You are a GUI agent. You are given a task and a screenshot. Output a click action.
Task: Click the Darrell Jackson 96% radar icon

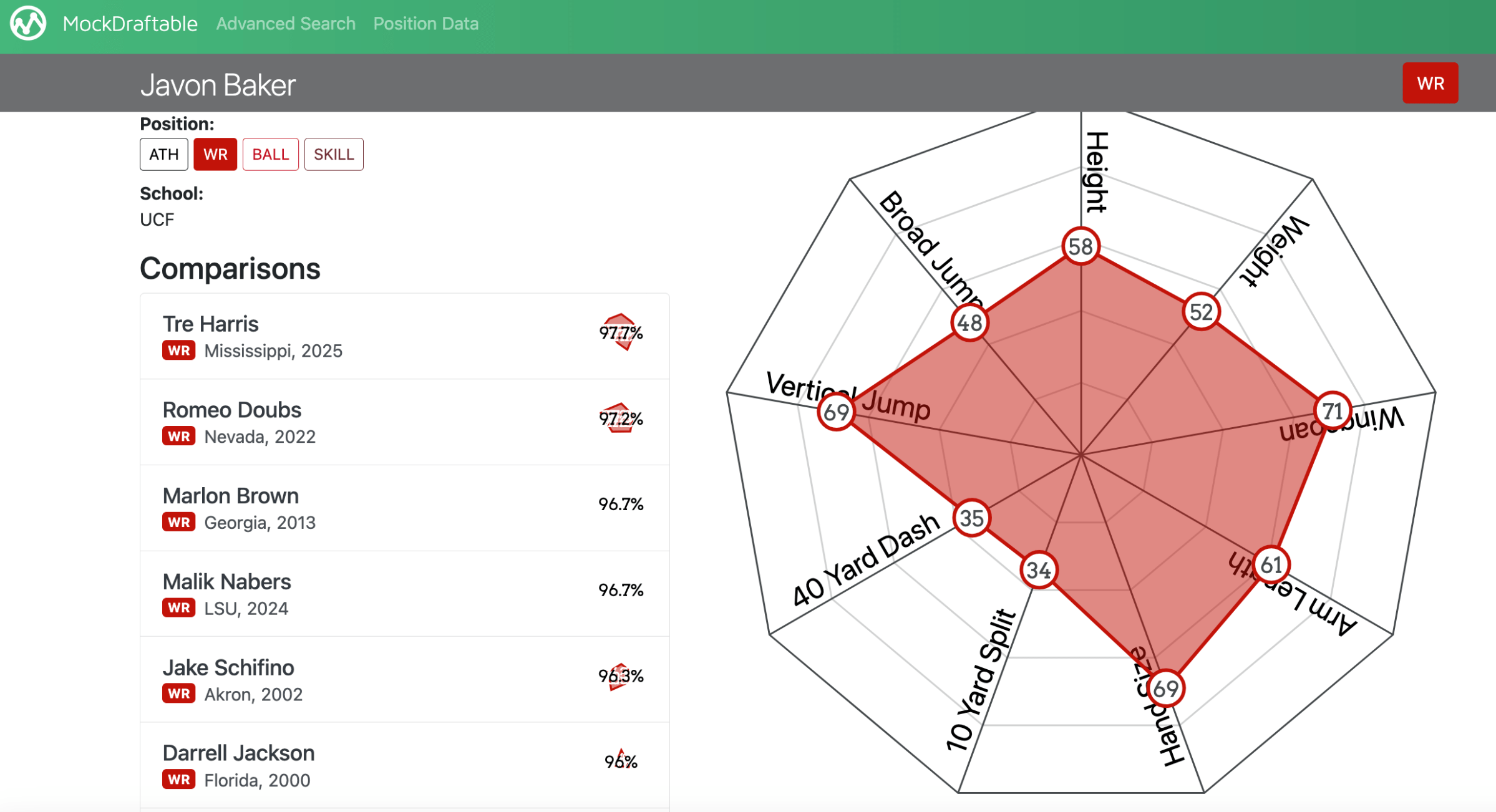(621, 760)
